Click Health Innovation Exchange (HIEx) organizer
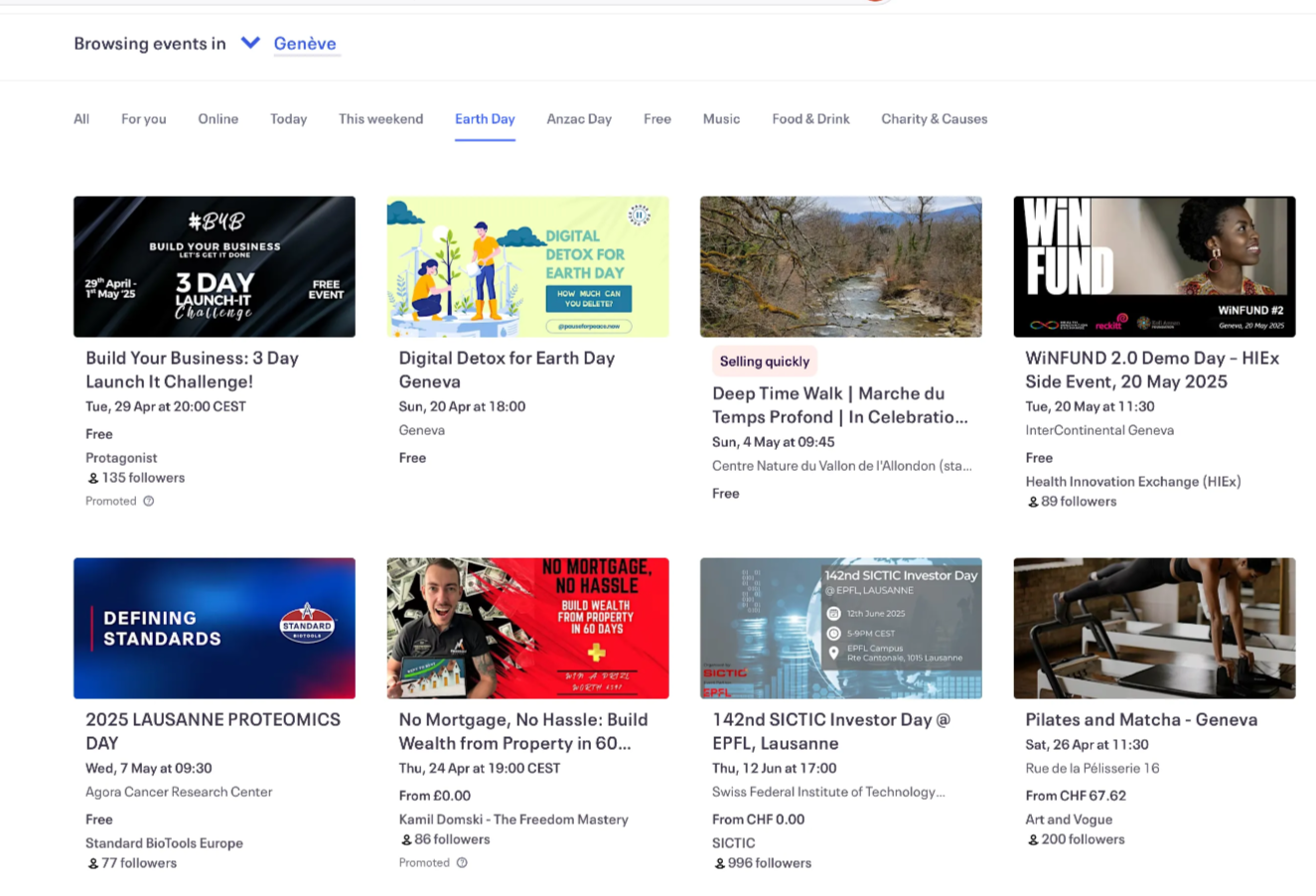The image size is (1316, 896). tap(1133, 482)
